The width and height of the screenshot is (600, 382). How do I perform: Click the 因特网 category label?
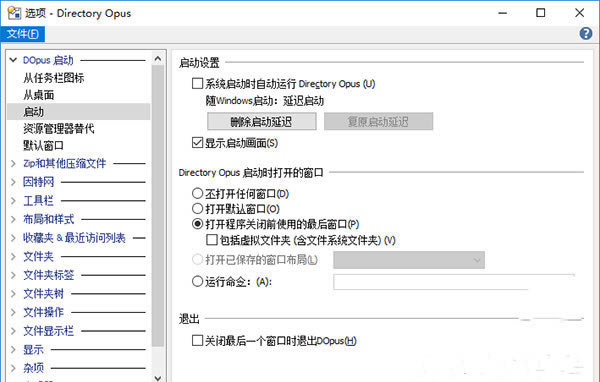[x=38, y=182]
